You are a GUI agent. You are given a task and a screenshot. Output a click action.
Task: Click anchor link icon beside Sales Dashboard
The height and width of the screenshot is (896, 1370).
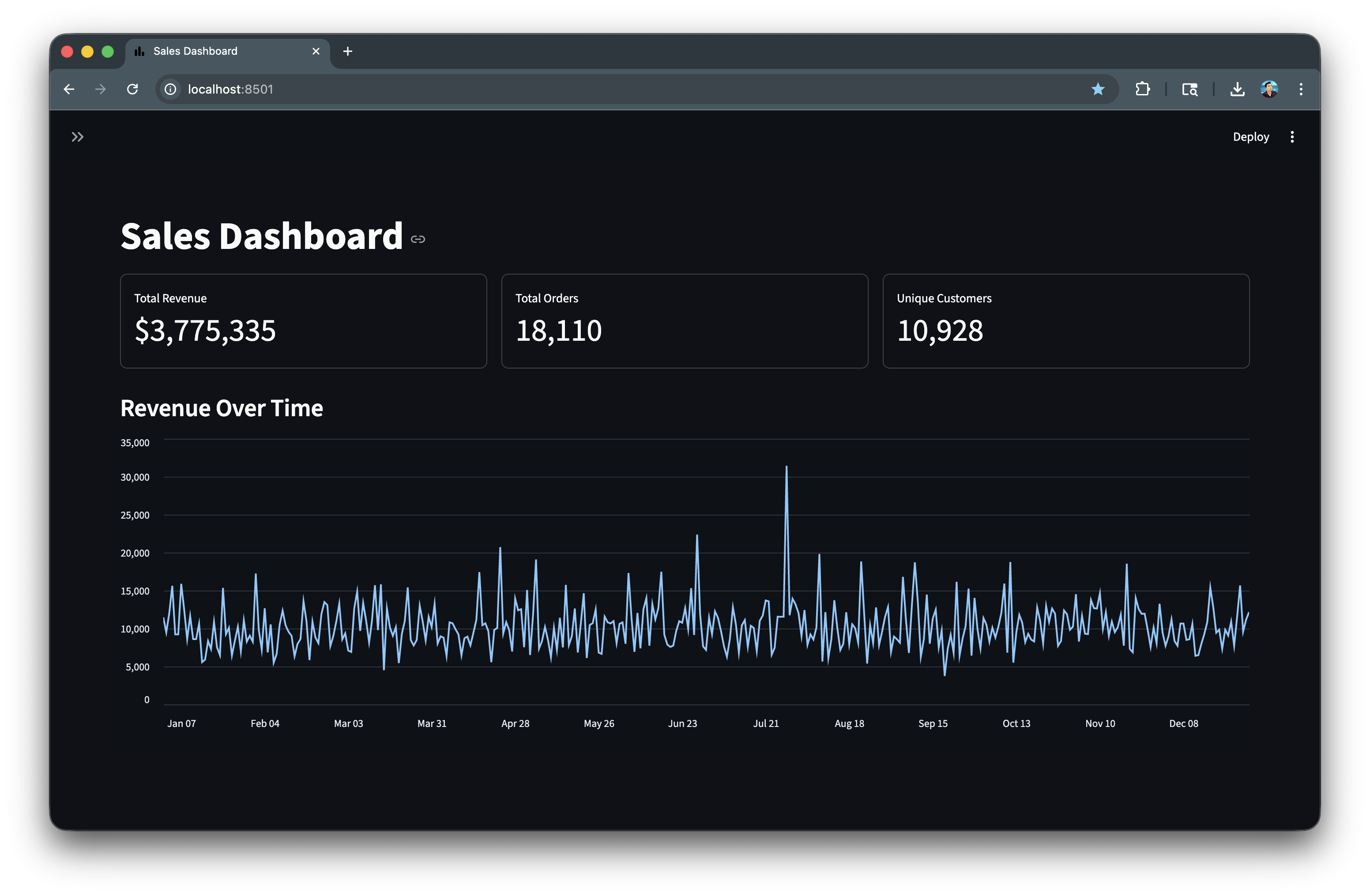coord(418,239)
